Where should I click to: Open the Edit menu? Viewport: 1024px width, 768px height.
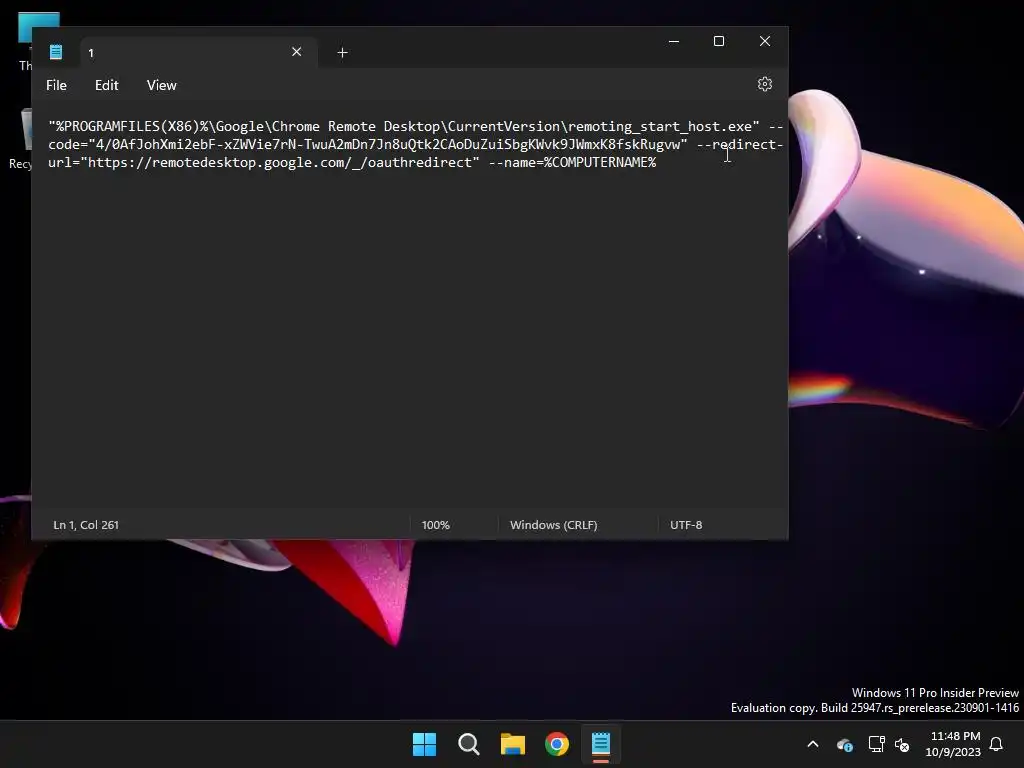tap(106, 86)
